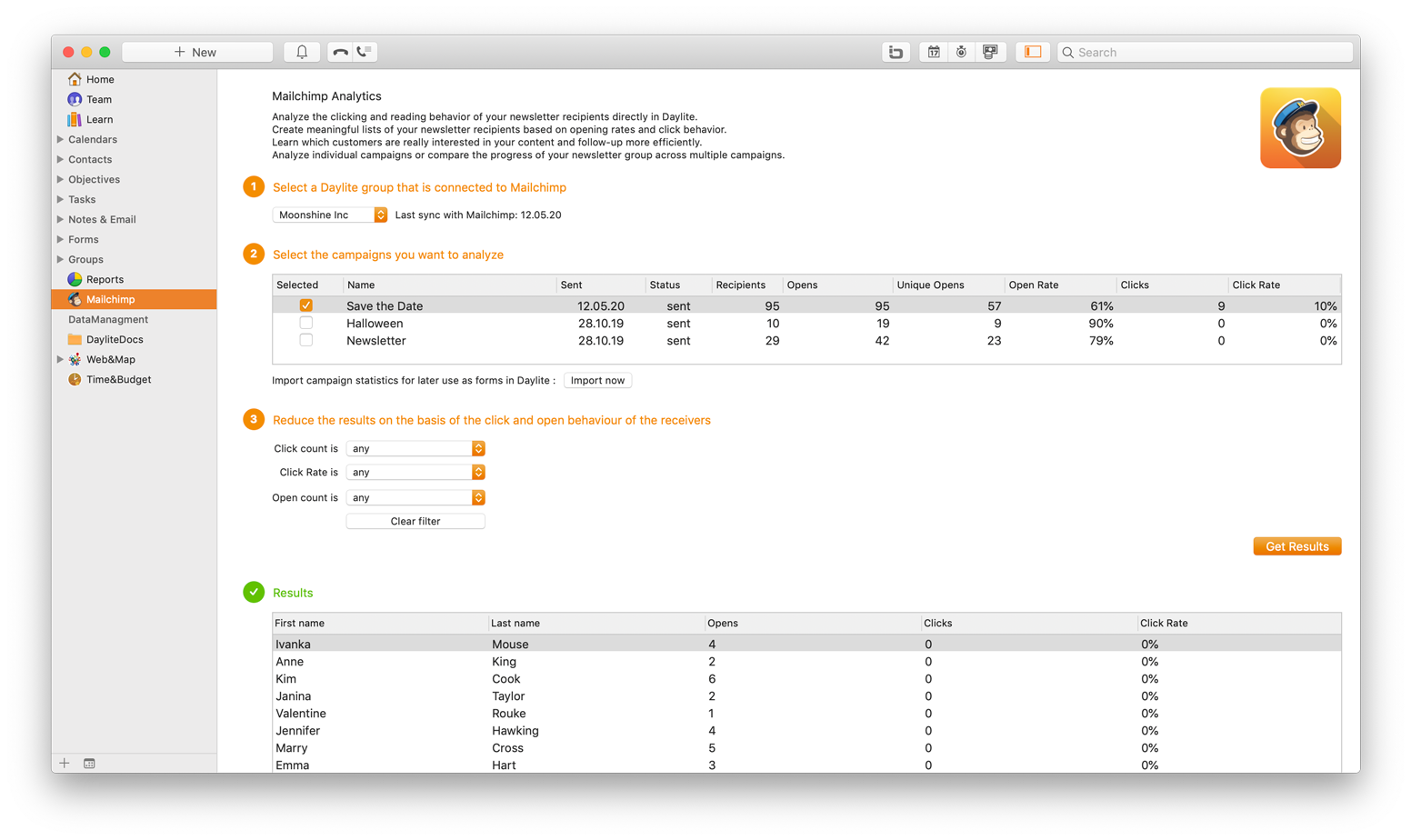
Task: Click the Home house icon in sidebar
Action: click(75, 79)
